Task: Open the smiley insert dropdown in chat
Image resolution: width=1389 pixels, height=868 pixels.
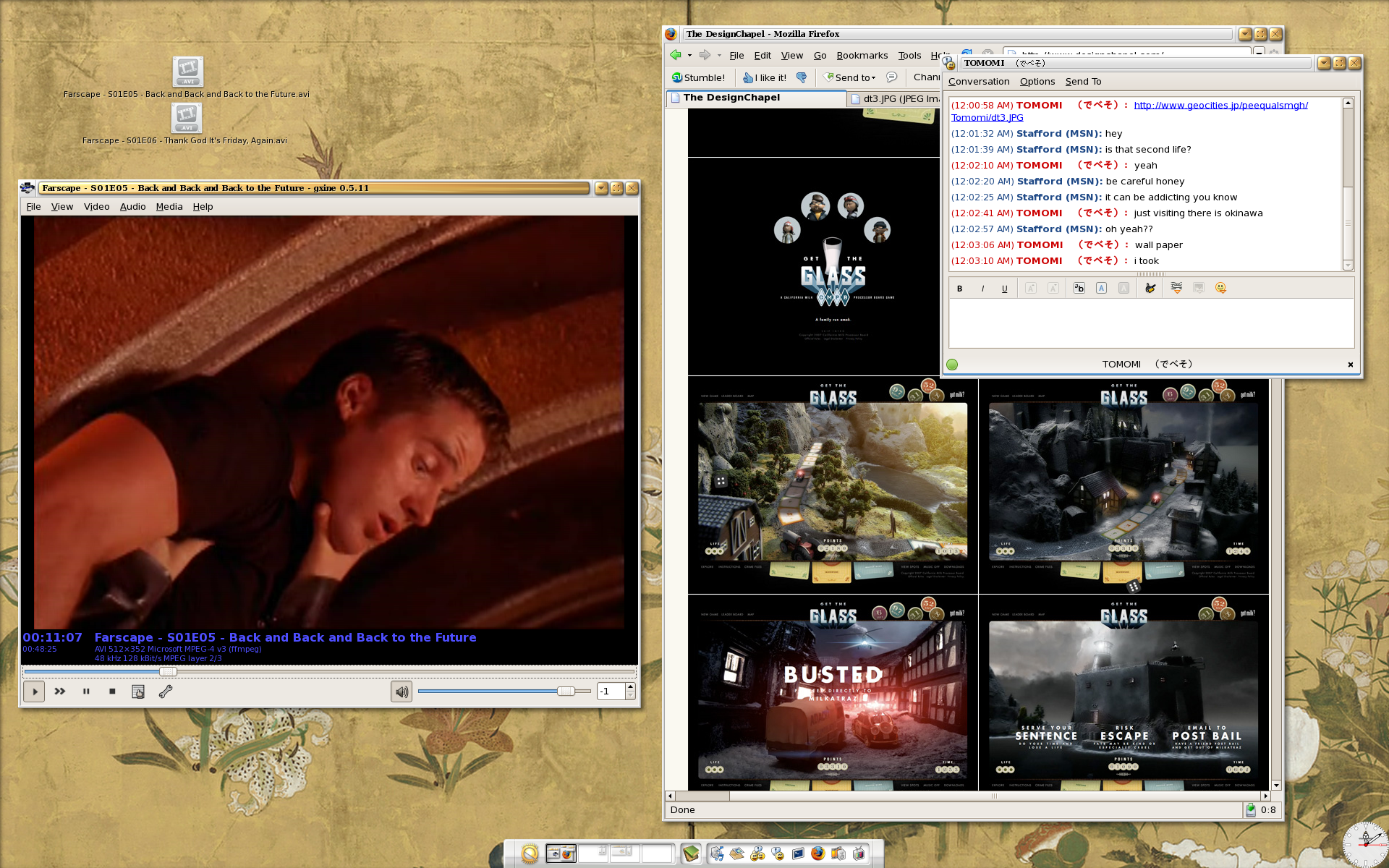Action: 1220,288
